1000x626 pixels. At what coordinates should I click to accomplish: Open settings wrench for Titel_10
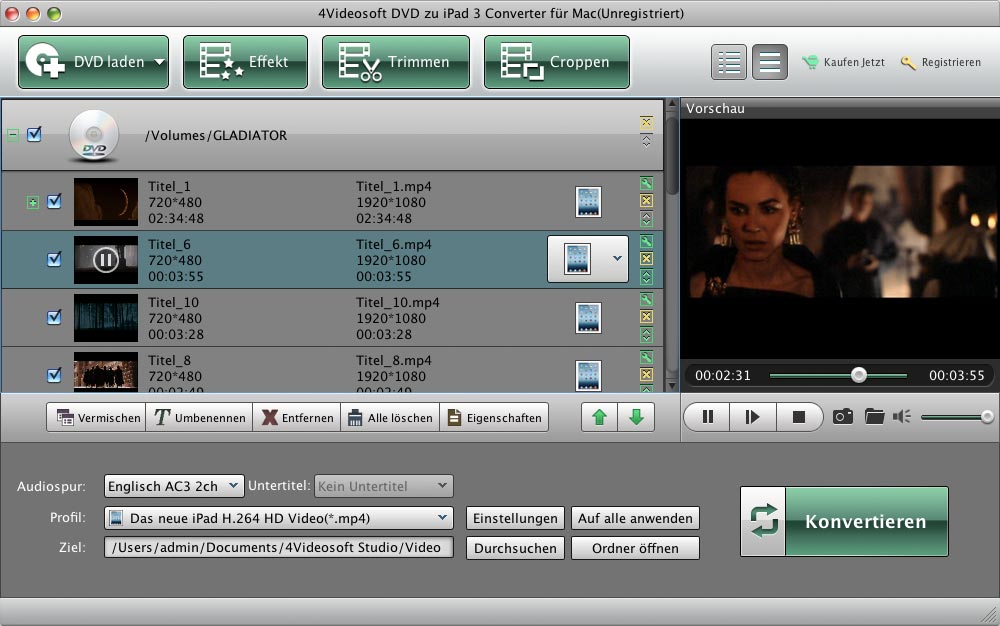(x=646, y=300)
